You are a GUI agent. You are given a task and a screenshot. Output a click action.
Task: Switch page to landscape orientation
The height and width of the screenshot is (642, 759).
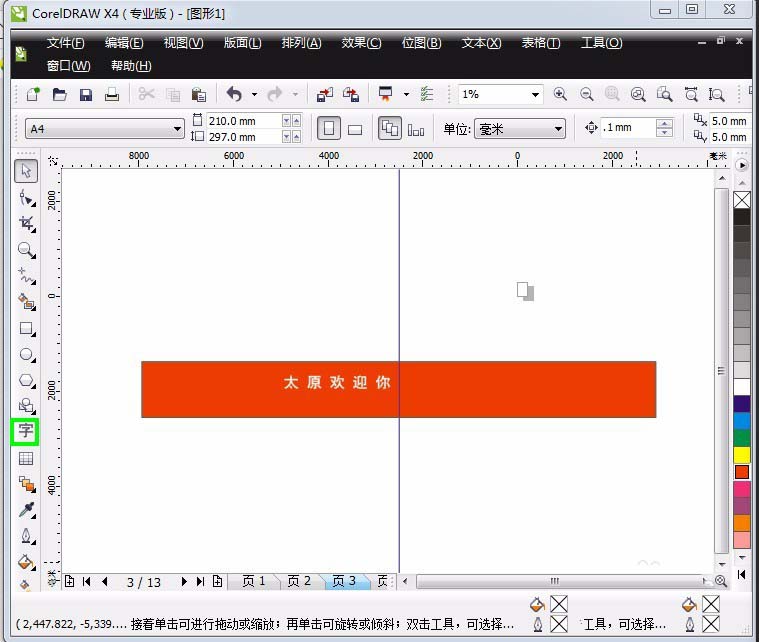(x=355, y=130)
